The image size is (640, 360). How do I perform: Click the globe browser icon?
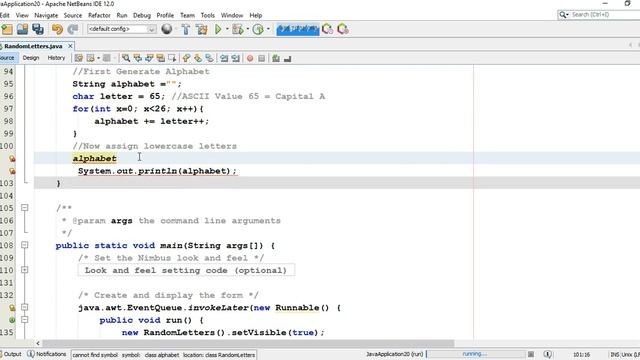pos(167,29)
